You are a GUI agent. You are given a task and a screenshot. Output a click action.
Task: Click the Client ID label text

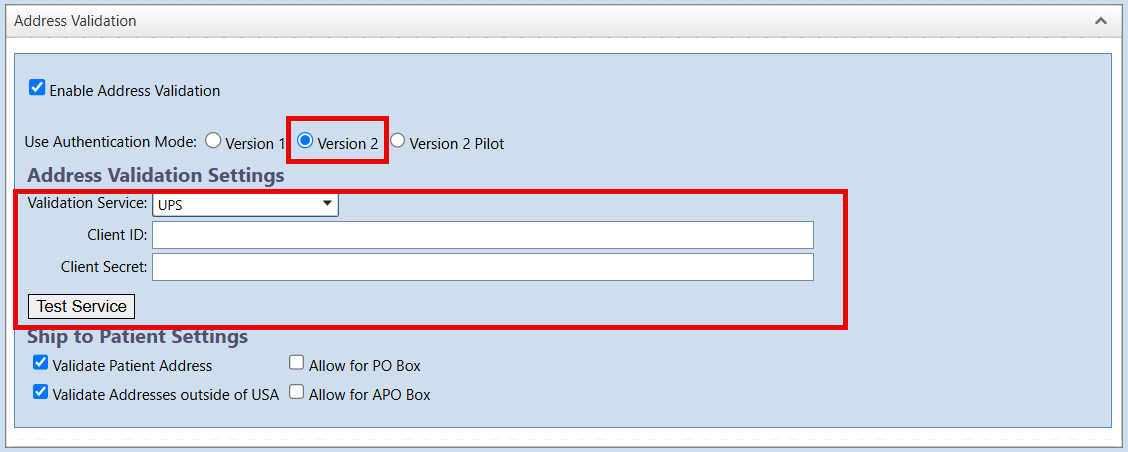point(115,235)
